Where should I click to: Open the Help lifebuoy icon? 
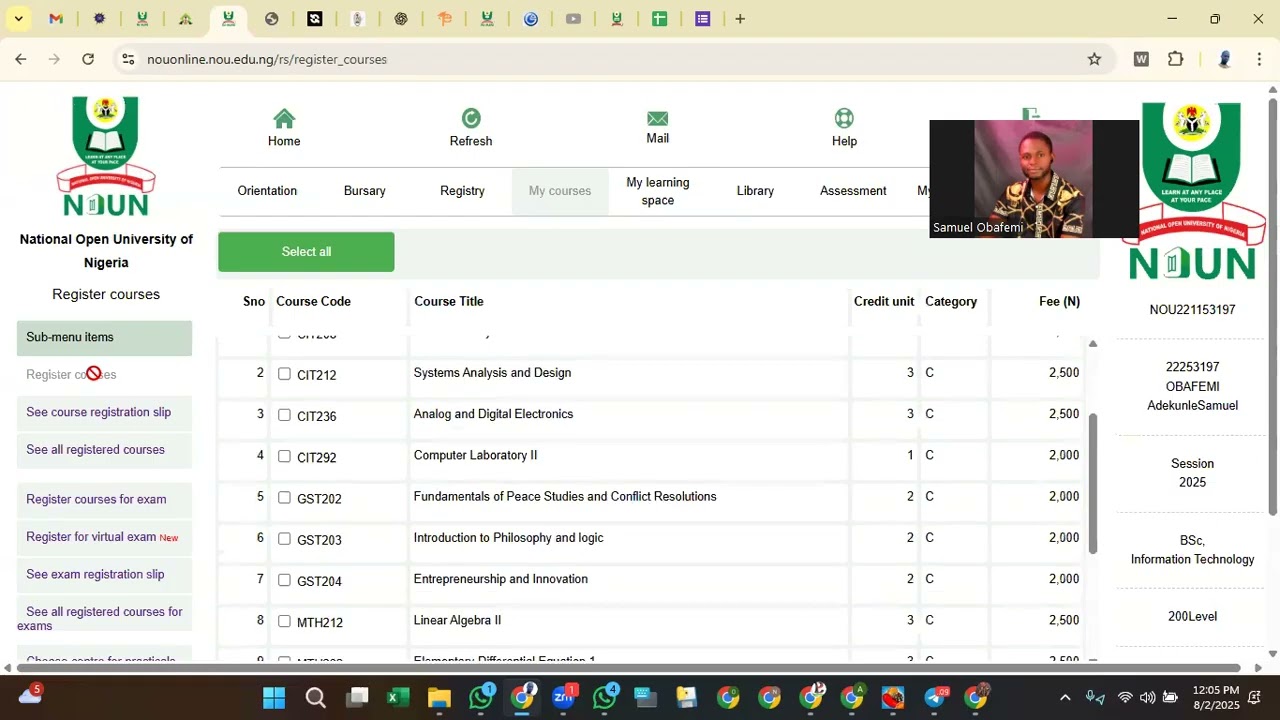coord(844,119)
